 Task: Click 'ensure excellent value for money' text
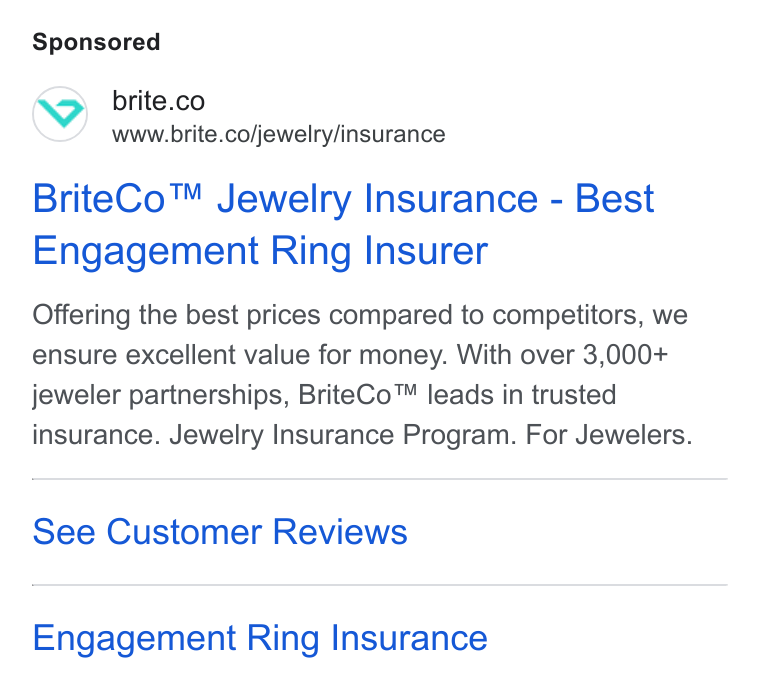click(x=238, y=355)
